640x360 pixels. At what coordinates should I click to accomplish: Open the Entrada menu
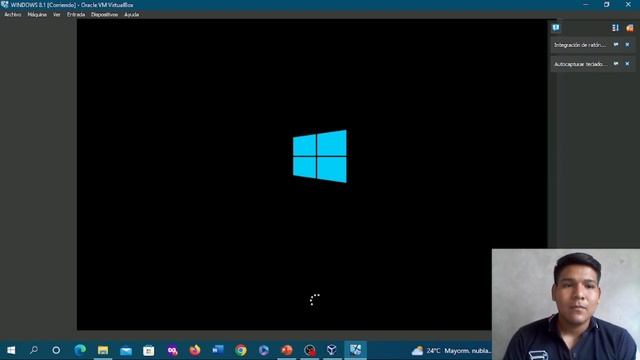pyautogui.click(x=76, y=15)
